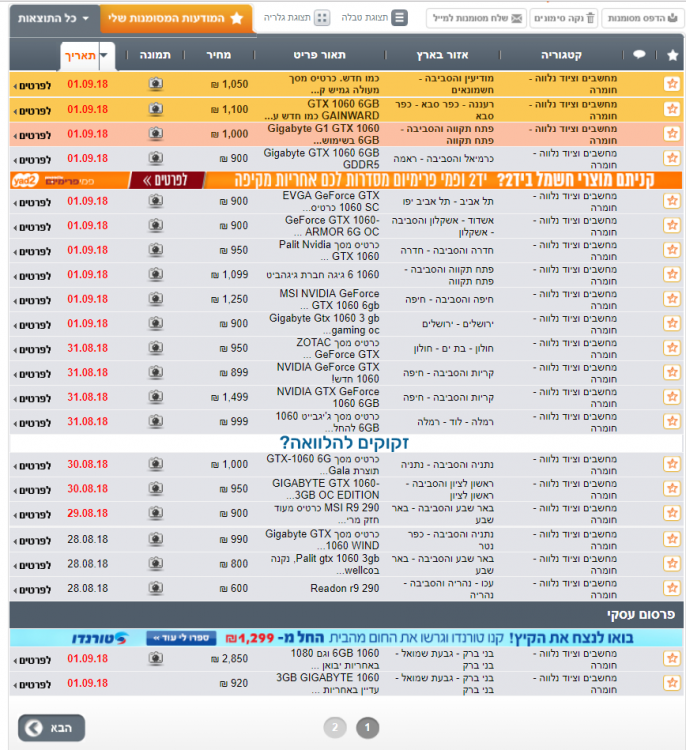Open photo of GAINWARD 1,100 ₪ listing
Image resolution: width=686 pixels, height=750 pixels.
155,109
